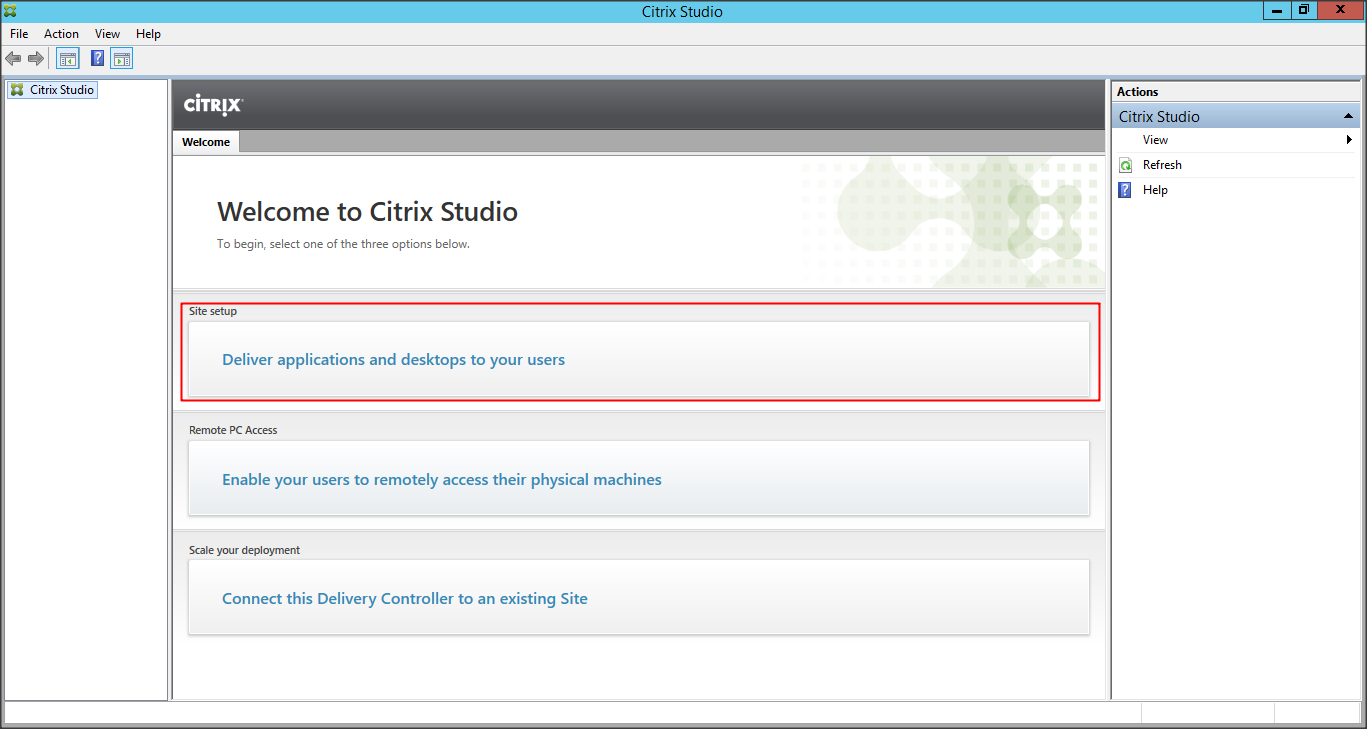Open Help using the toolbar question-mark icon

pos(97,59)
